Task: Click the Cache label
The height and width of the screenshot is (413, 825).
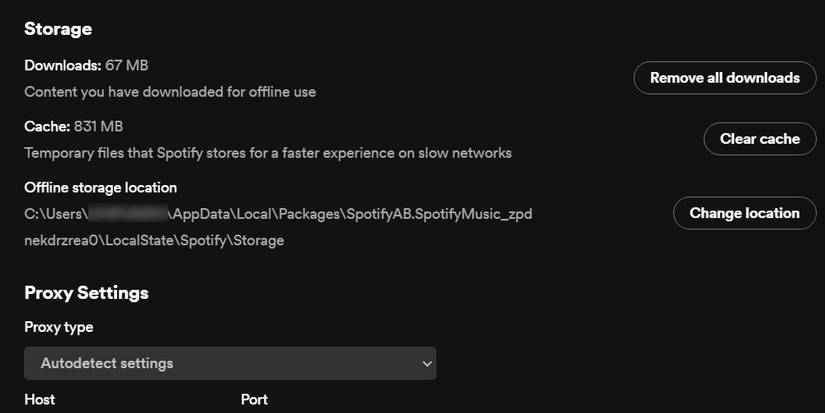Action: (47, 126)
